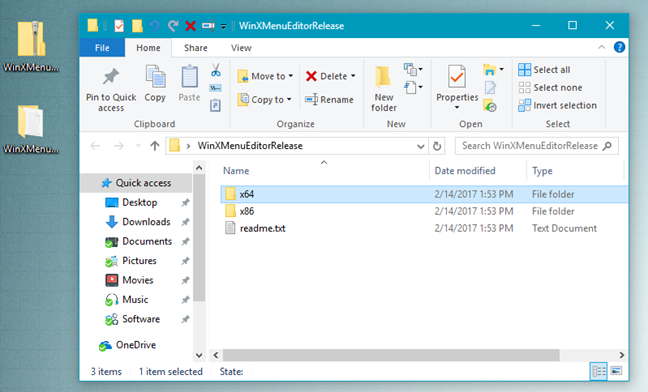Click the Undo icon in the title bar

pos(155,26)
